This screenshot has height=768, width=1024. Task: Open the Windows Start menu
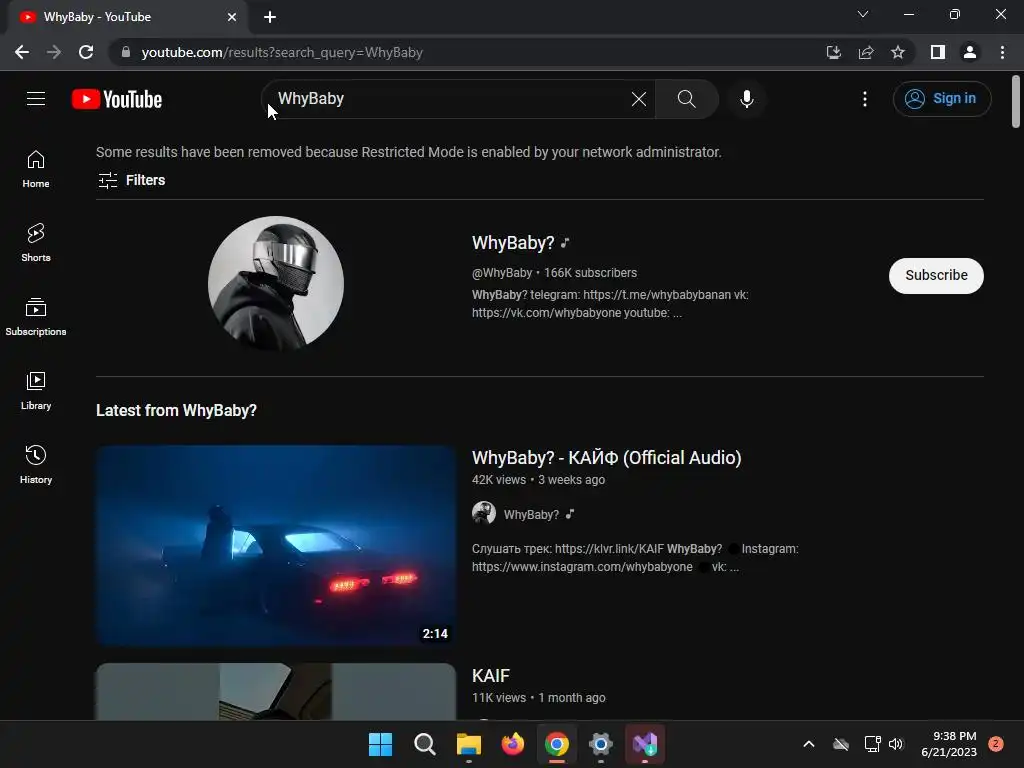point(380,744)
